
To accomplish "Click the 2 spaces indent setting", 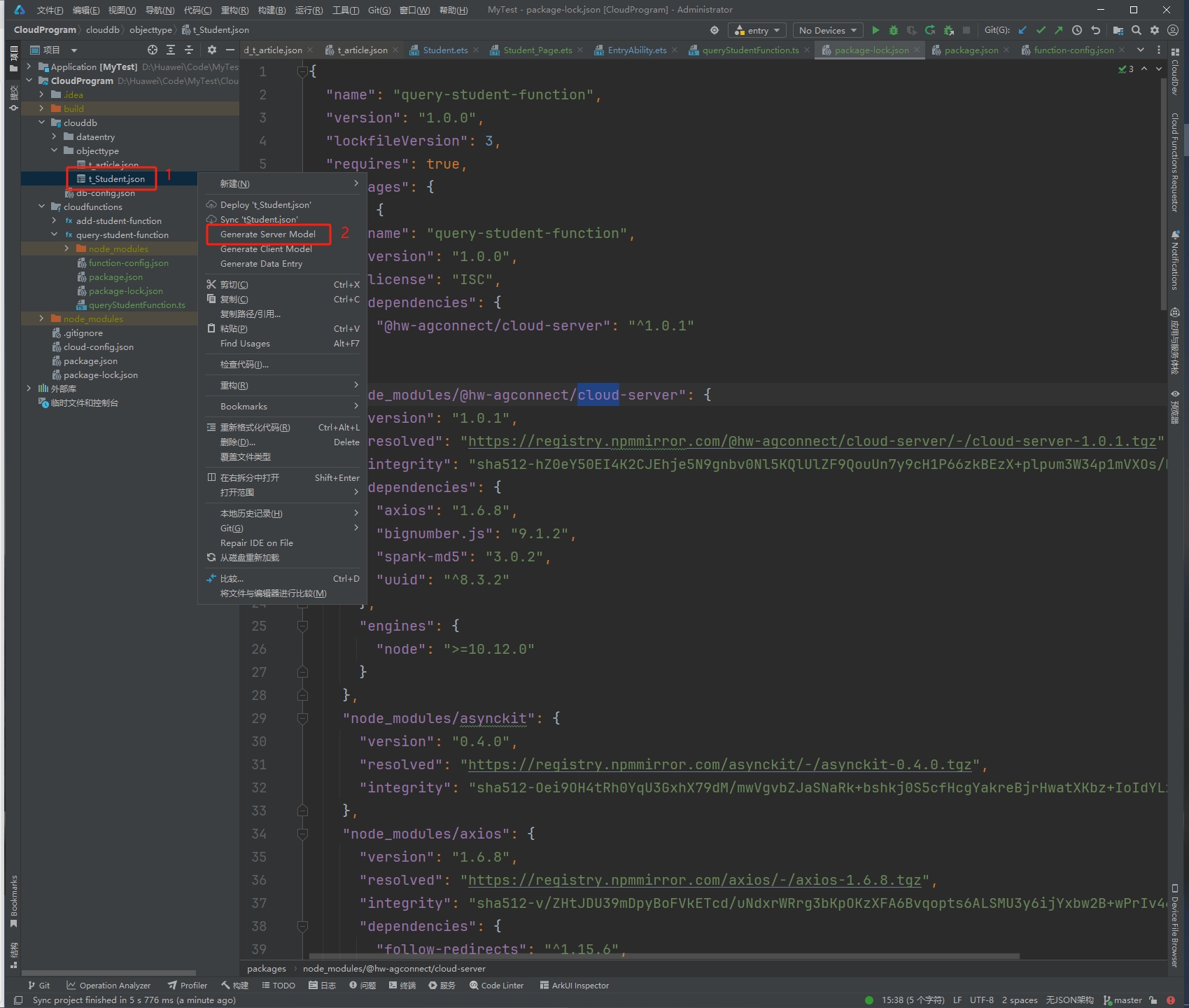I will click(1020, 1000).
